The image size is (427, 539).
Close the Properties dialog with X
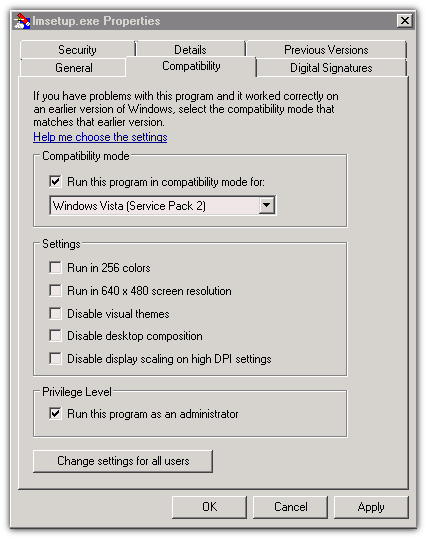pyautogui.click(x=405, y=21)
